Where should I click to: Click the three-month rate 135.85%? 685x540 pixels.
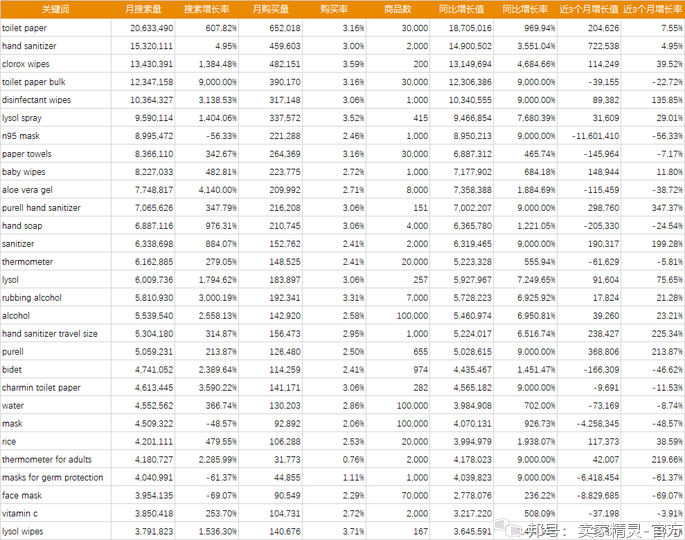(667, 100)
